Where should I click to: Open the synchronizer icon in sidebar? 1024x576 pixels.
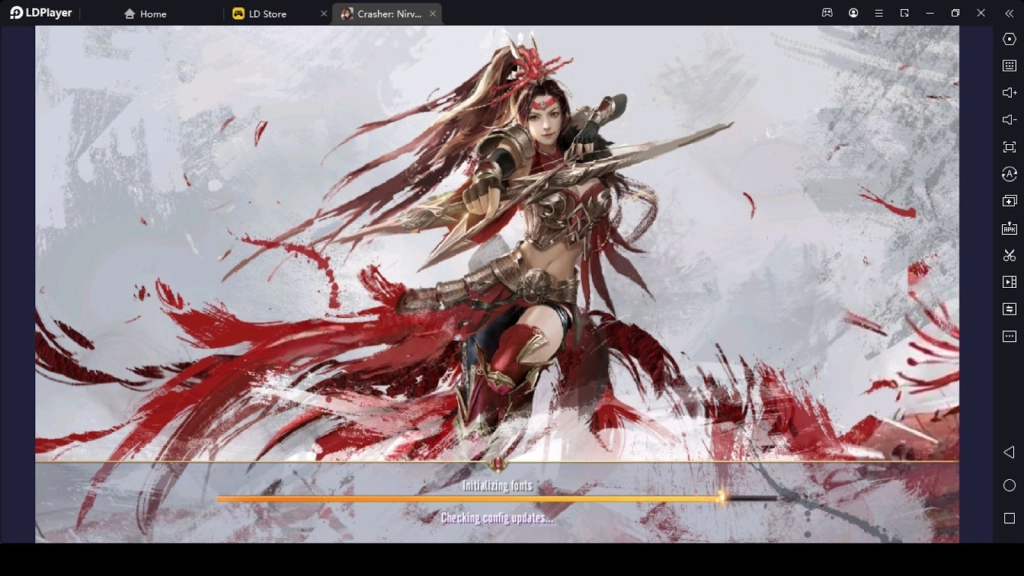(1009, 309)
